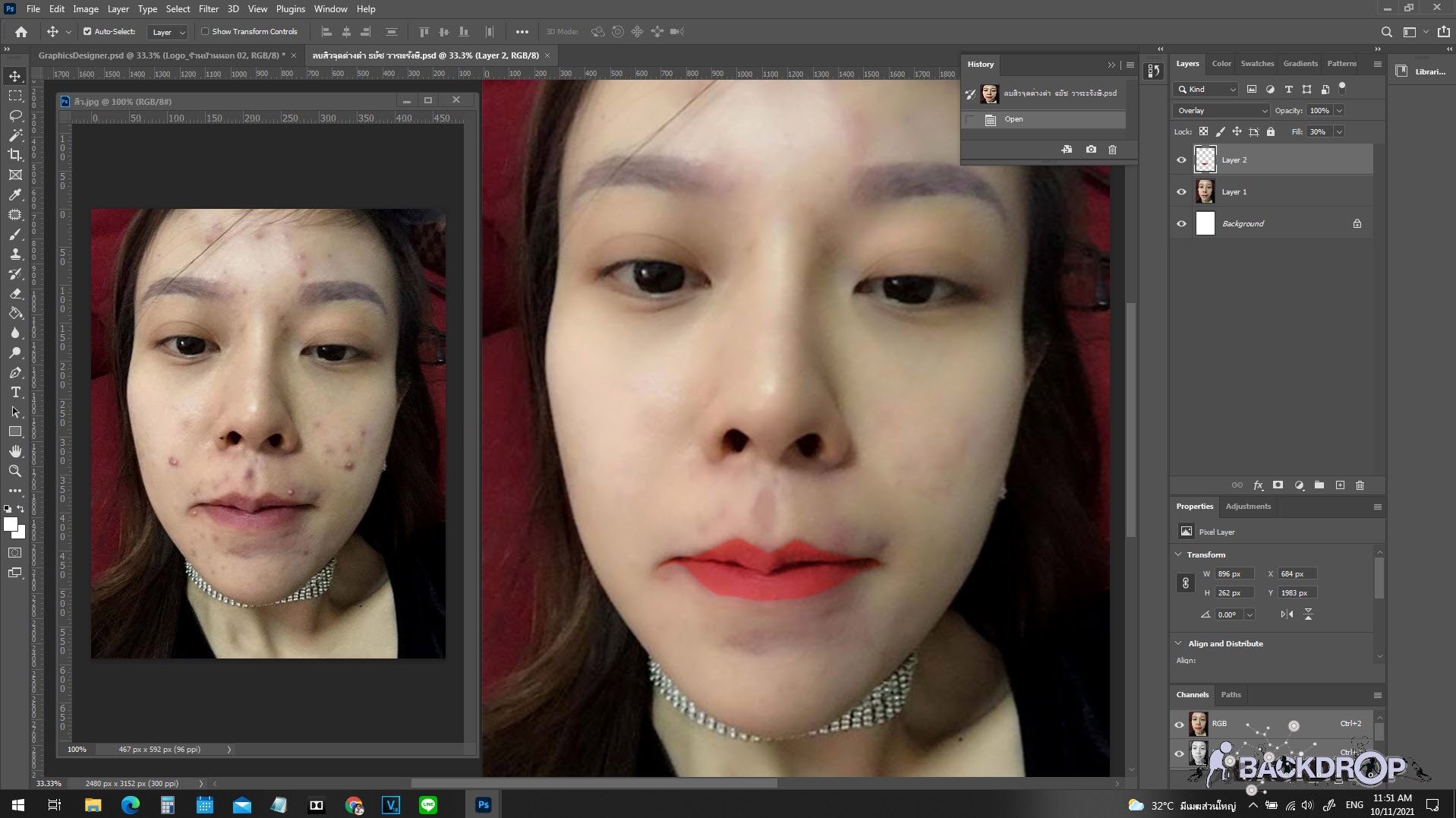Select the Pen tool

click(x=15, y=372)
